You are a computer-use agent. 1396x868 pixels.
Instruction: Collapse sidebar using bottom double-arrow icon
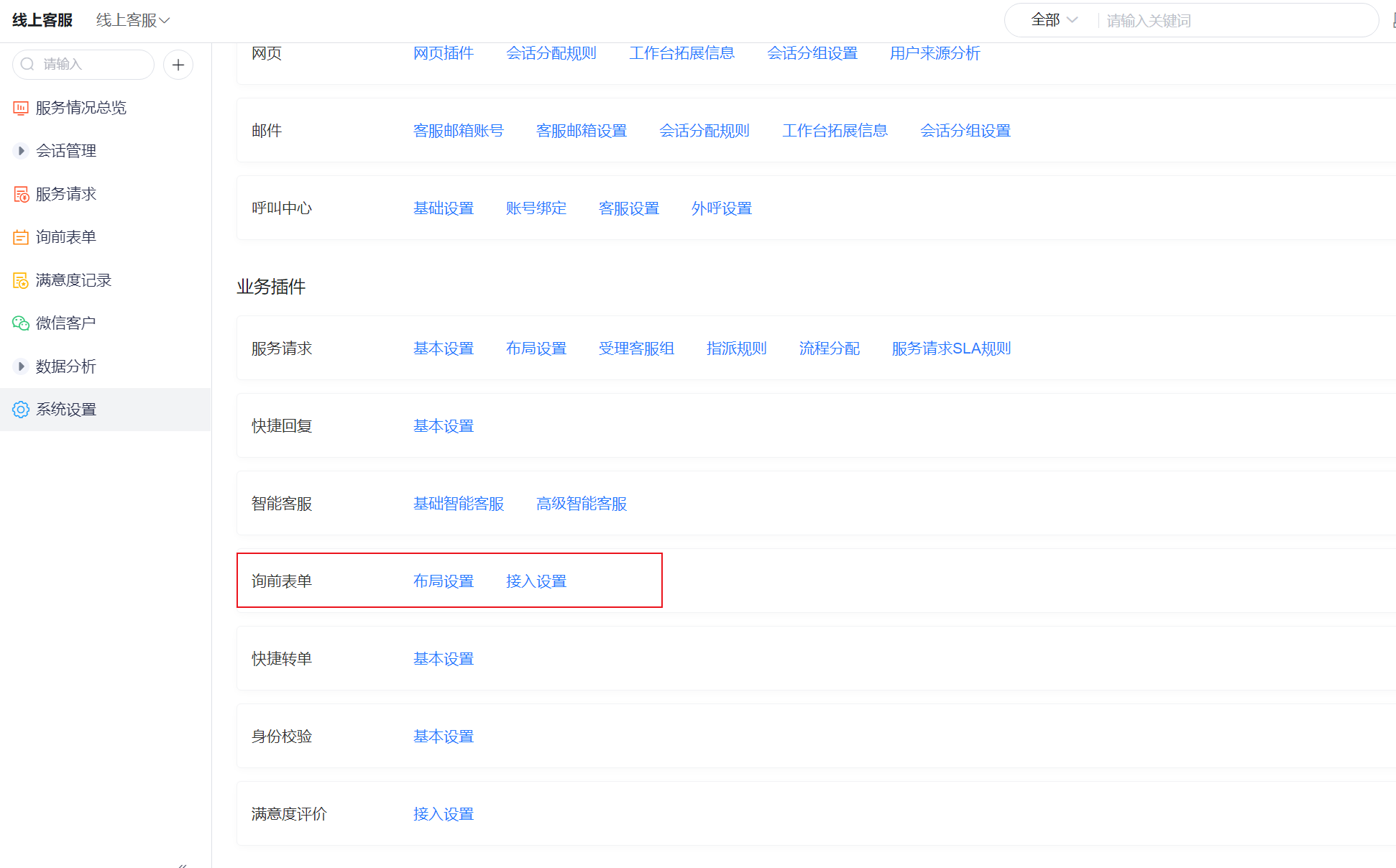pyautogui.click(x=183, y=864)
